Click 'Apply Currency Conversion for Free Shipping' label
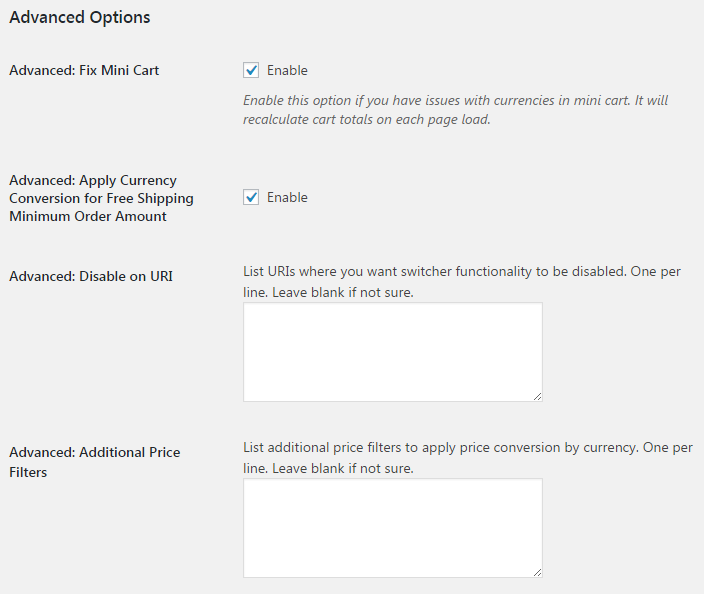 click(x=101, y=198)
